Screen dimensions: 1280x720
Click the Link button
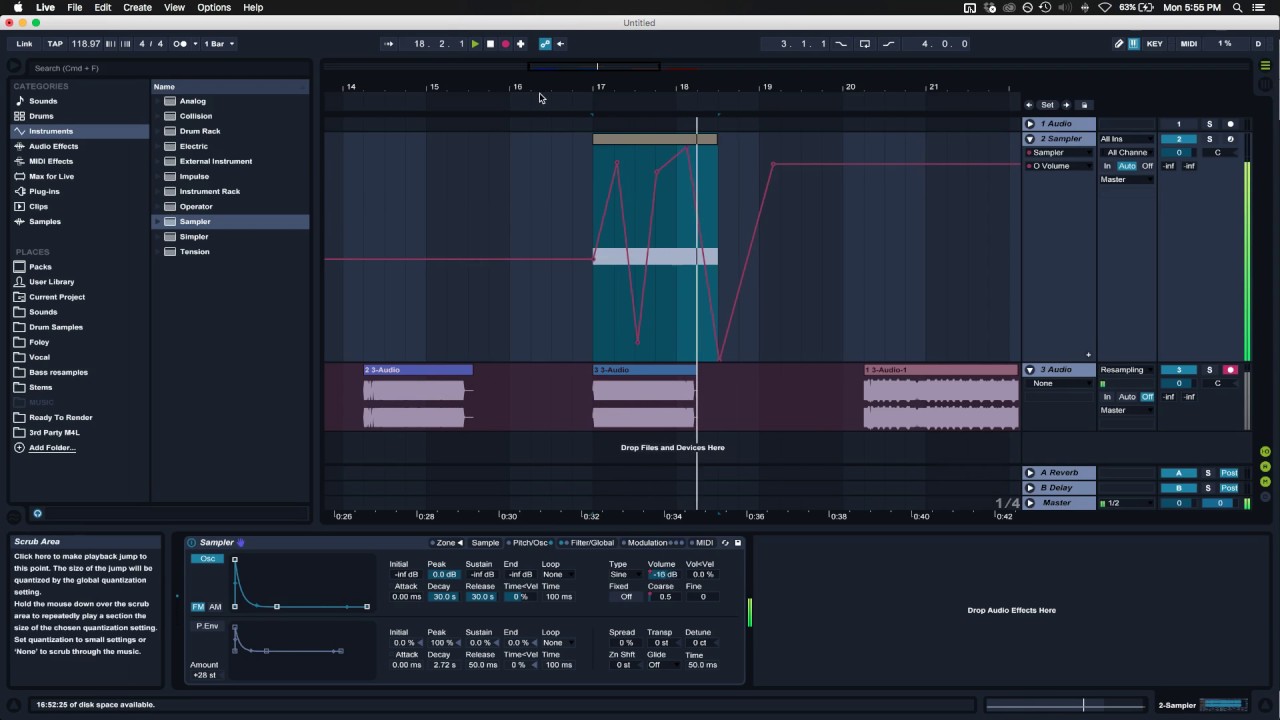pos(24,44)
